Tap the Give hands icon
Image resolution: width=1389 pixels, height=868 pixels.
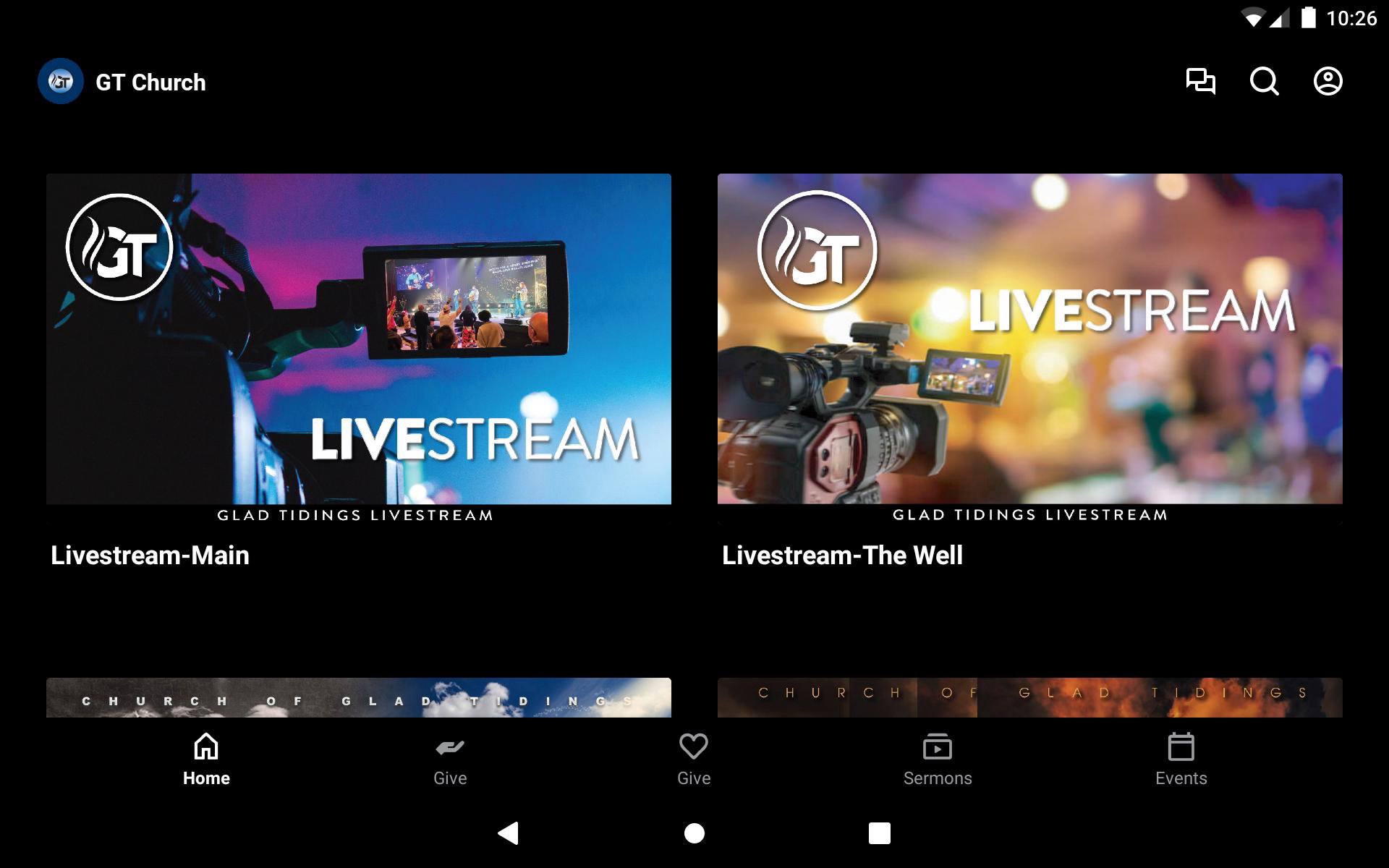[x=450, y=746]
